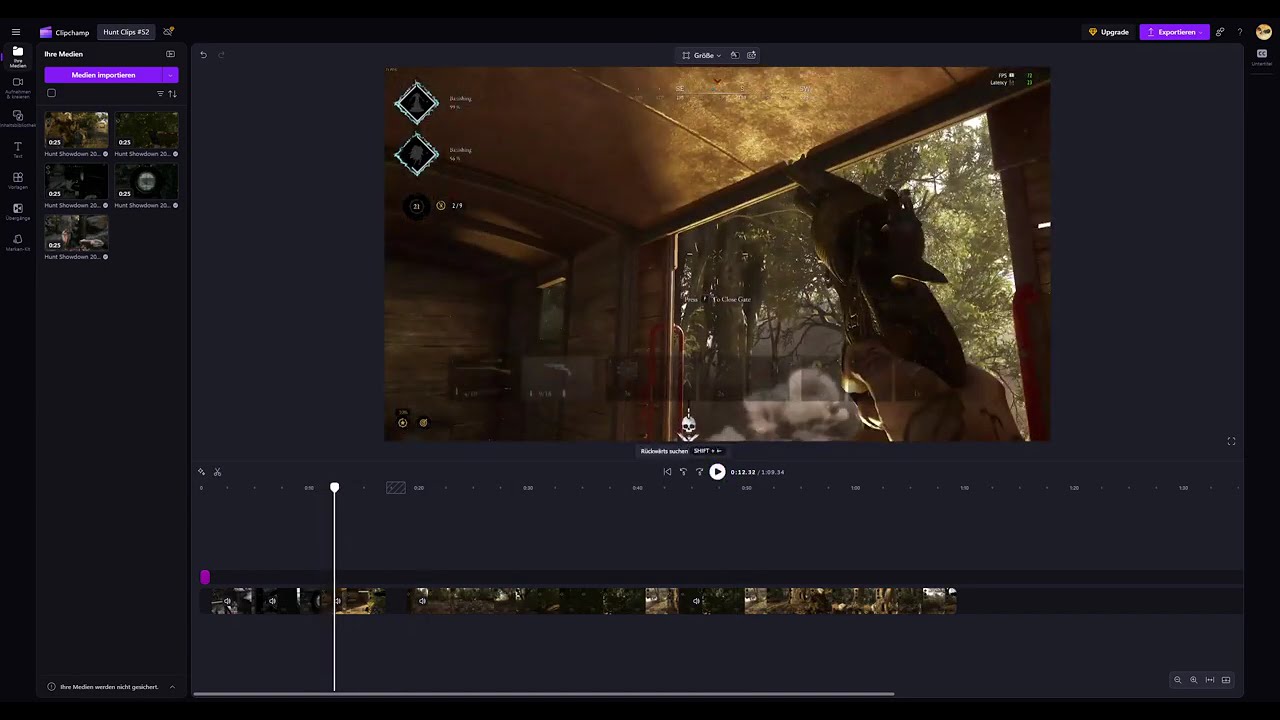1280x720 pixels.
Task: Mute the first timeline clip audio
Action: pyautogui.click(x=228, y=601)
